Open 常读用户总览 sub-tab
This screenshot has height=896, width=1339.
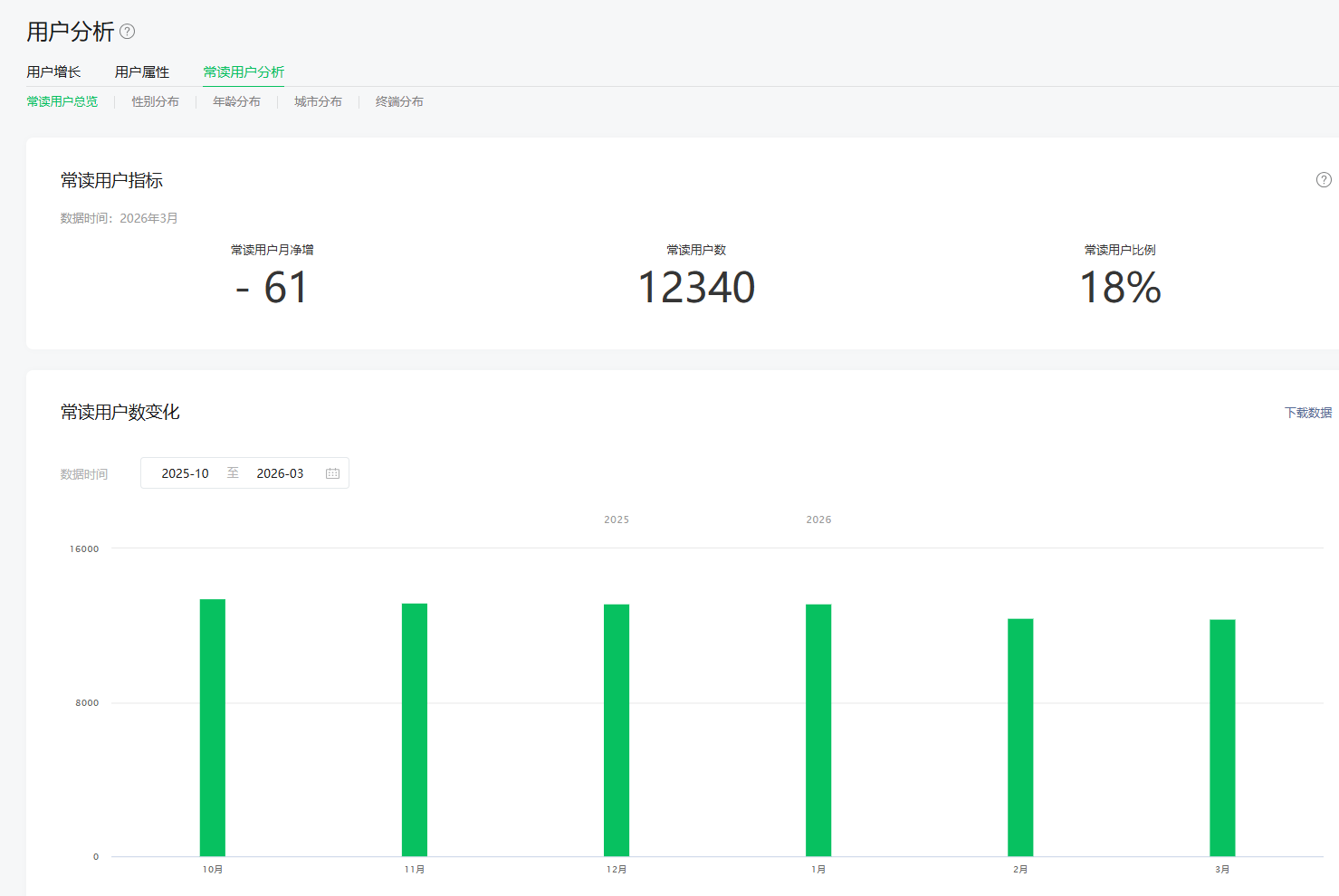click(62, 102)
